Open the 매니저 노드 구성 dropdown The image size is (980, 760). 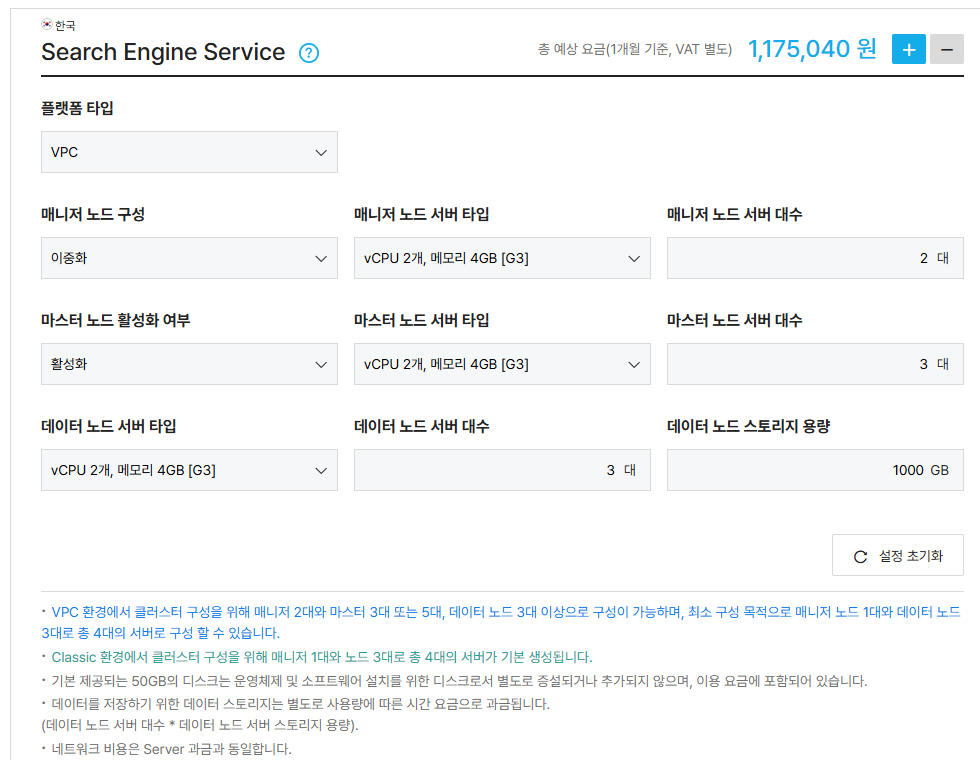tap(189, 258)
